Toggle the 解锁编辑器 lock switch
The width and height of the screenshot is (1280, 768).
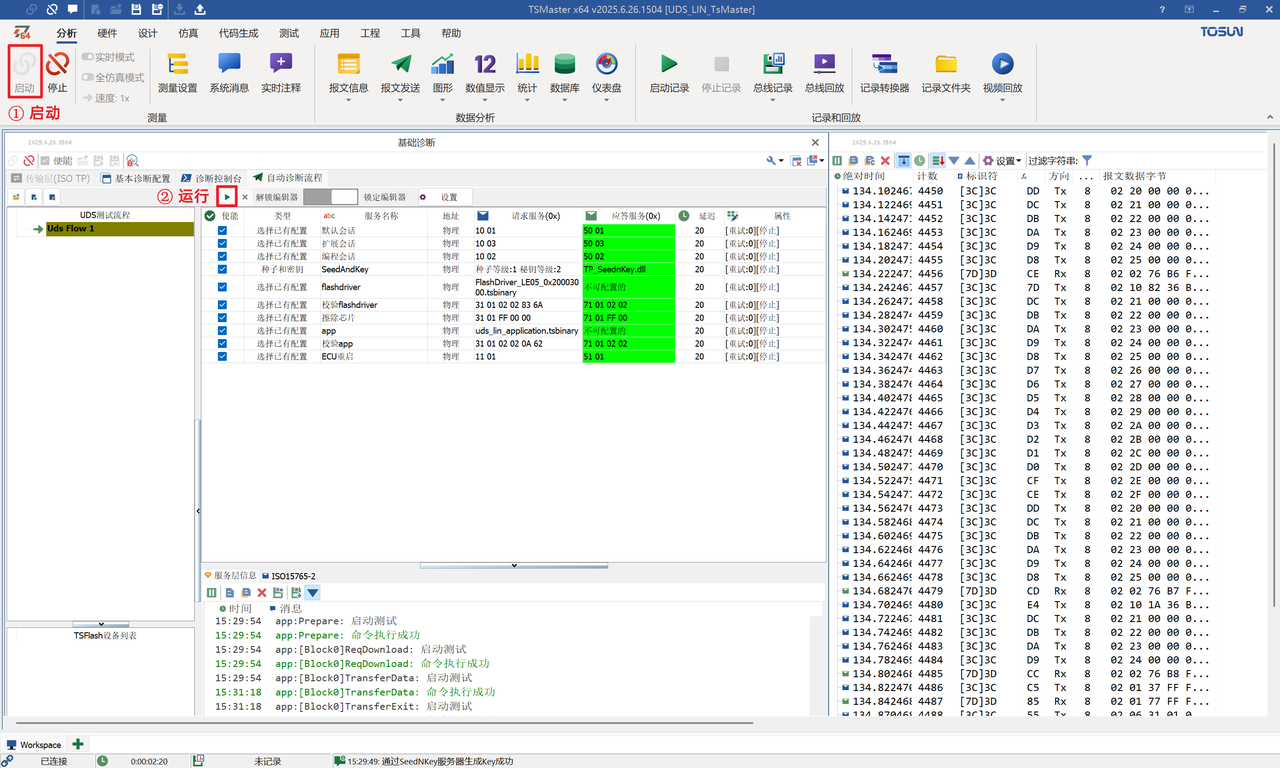(330, 197)
